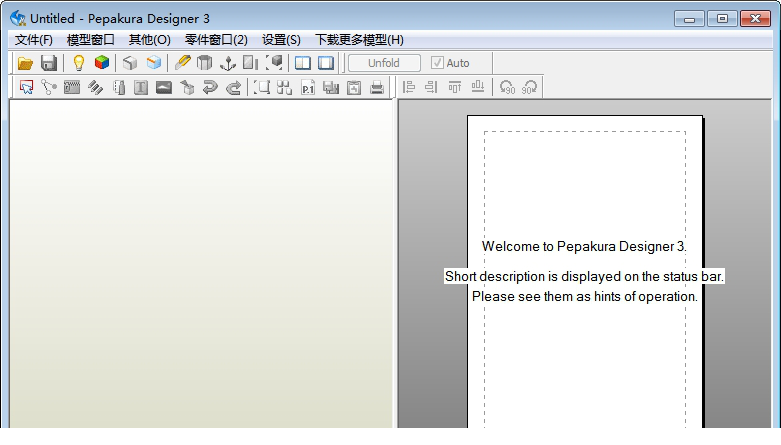Click the clipboard copy icon
Image resolution: width=781 pixels, height=445 pixels.
pos(354,87)
